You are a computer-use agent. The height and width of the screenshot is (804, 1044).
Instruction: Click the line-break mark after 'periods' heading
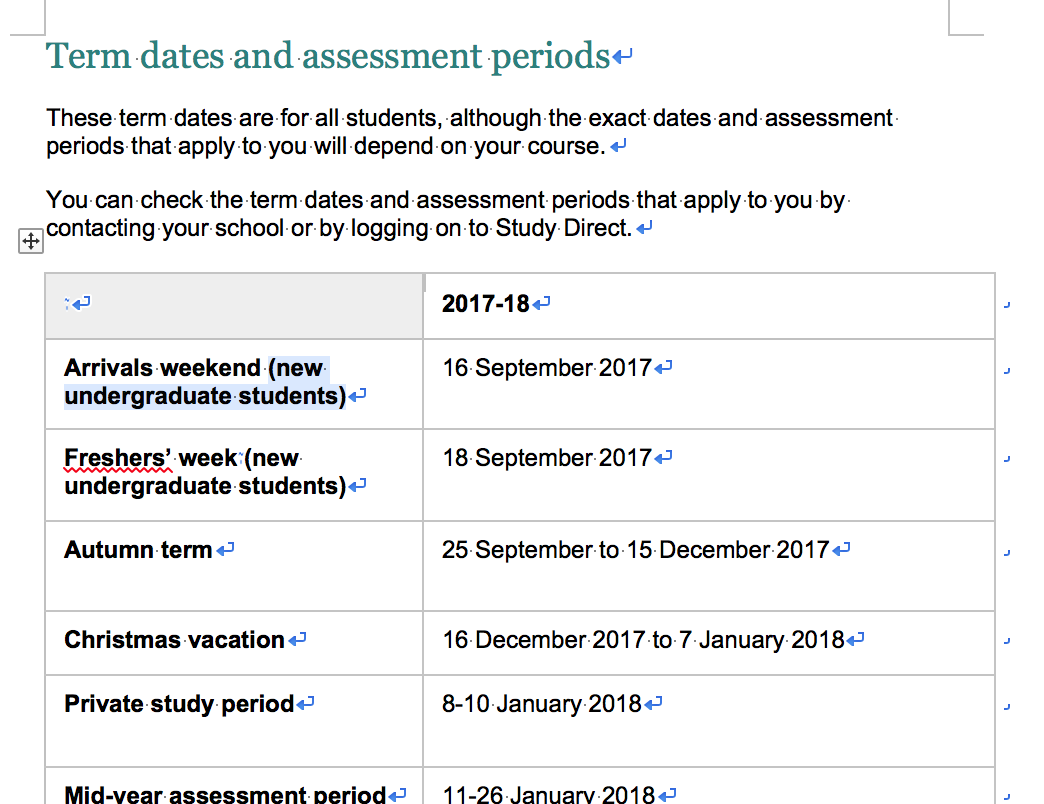point(622,57)
